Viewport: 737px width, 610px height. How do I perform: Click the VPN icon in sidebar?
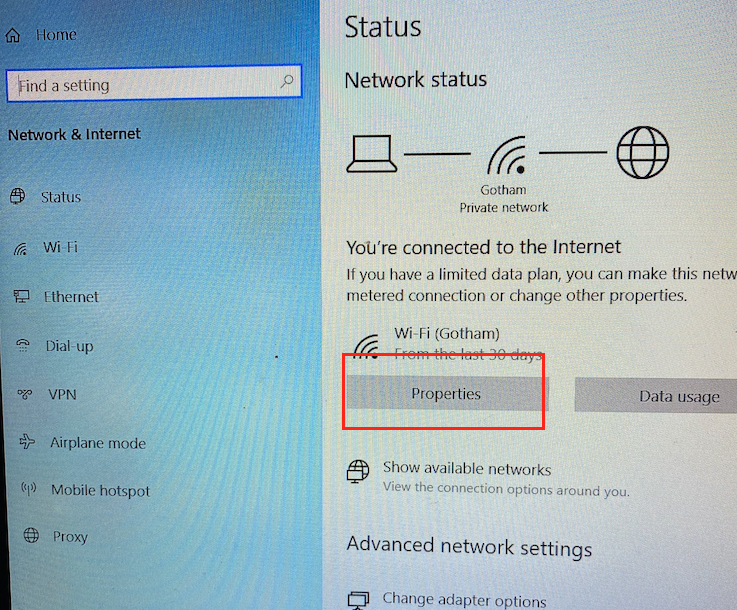point(25,394)
